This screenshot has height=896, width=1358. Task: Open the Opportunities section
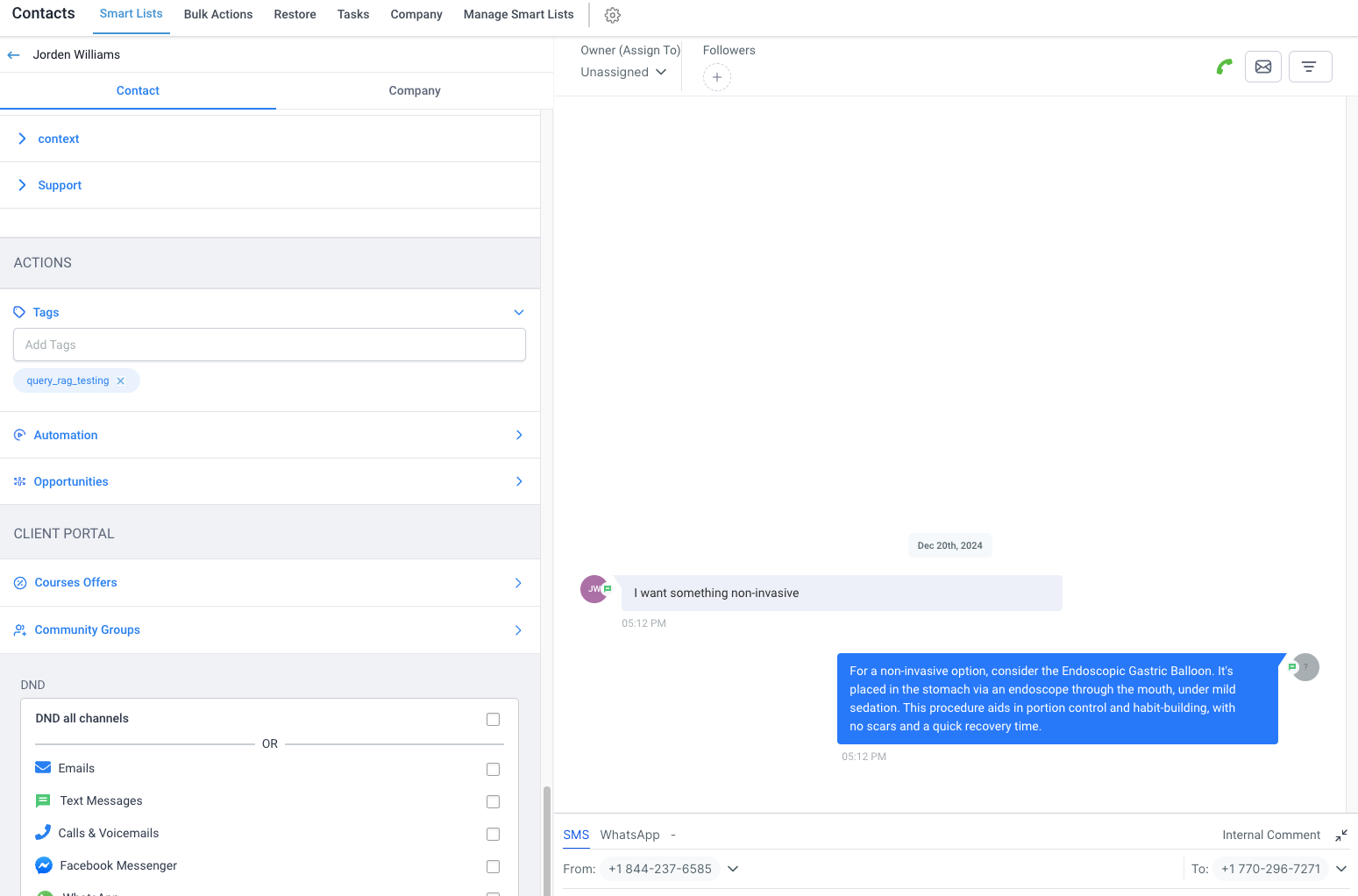point(70,481)
